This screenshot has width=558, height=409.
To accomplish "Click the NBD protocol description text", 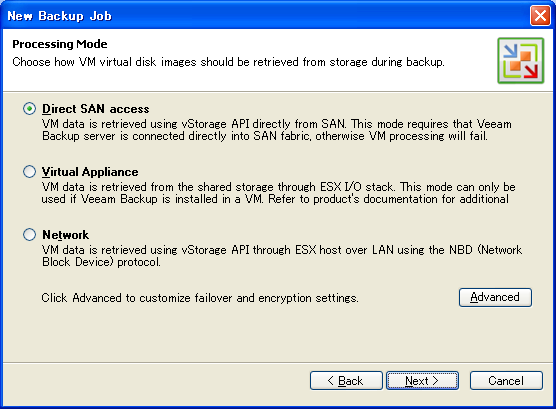I will tap(282, 256).
